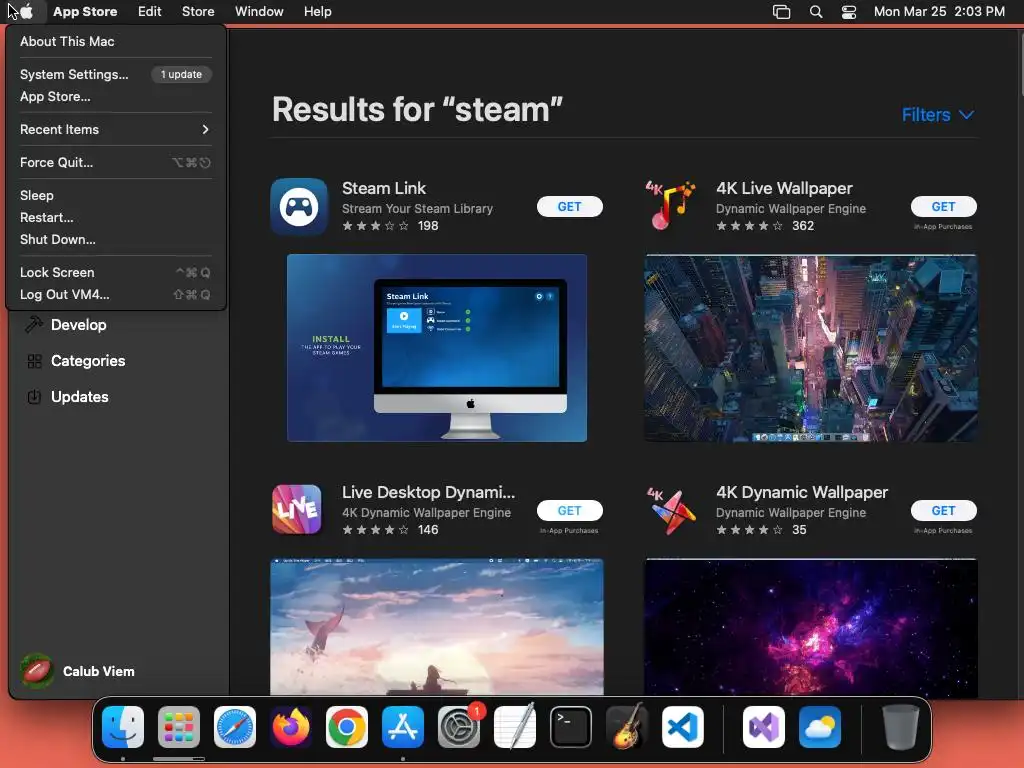
Task: Choose Shut Down... menu item
Action: [x=115, y=240]
